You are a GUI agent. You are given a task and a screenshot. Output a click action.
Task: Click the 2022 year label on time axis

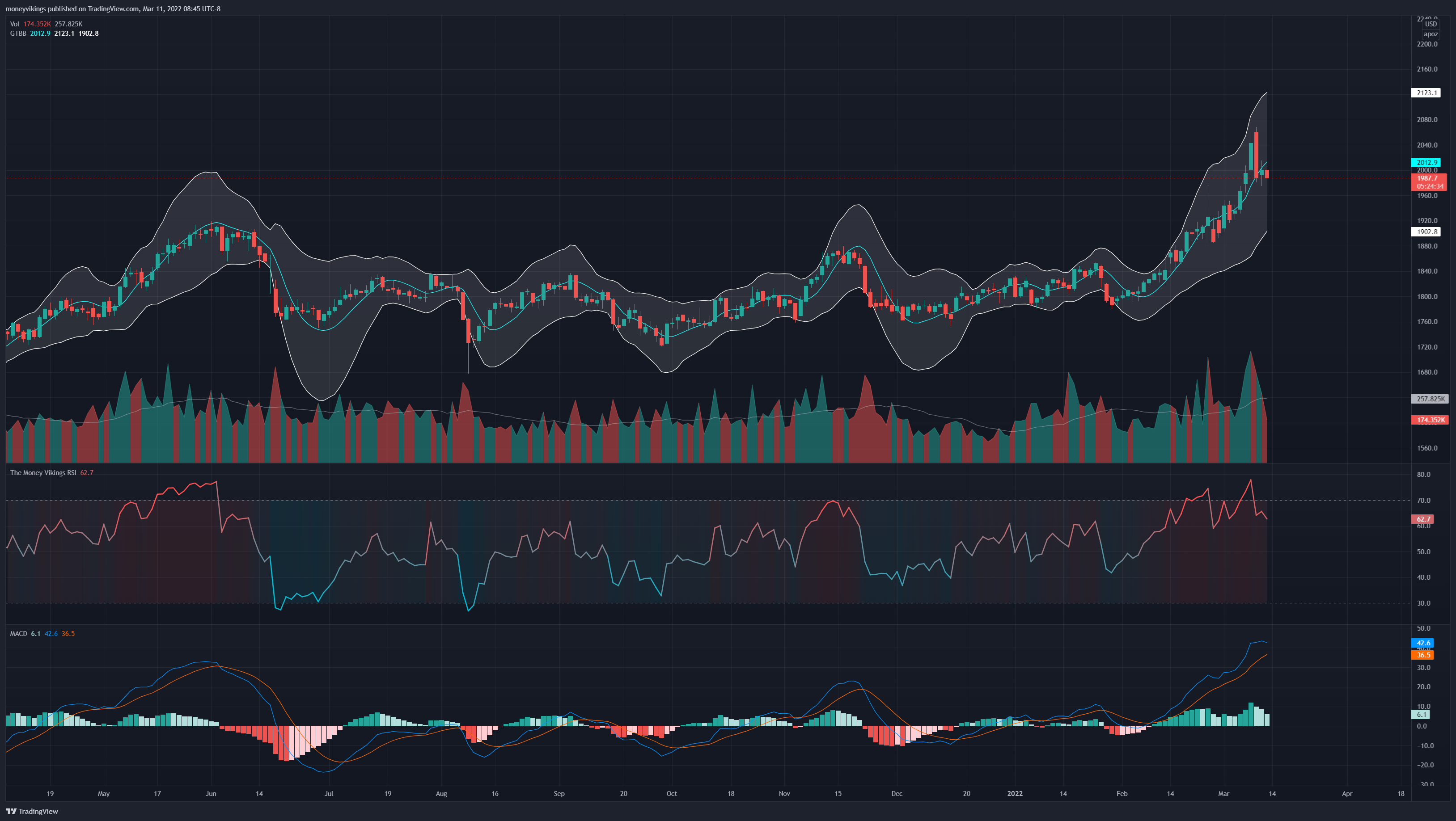(x=1015, y=793)
